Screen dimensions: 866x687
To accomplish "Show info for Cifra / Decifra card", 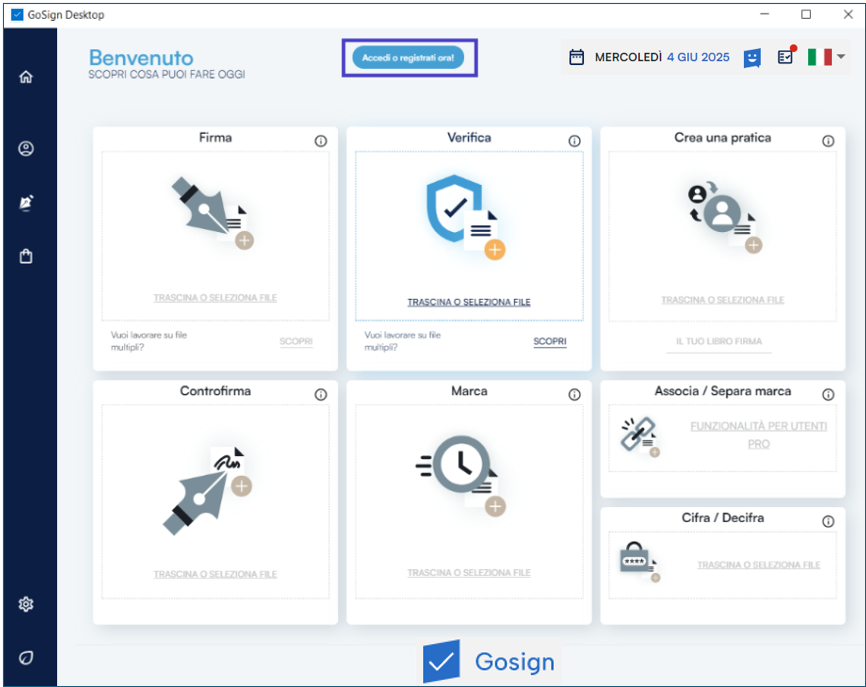I will tap(828, 522).
